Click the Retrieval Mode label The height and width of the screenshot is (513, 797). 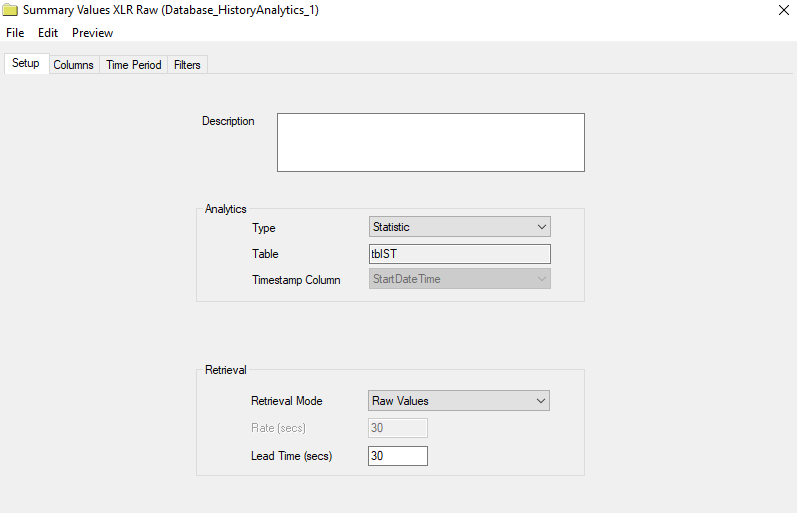287,401
